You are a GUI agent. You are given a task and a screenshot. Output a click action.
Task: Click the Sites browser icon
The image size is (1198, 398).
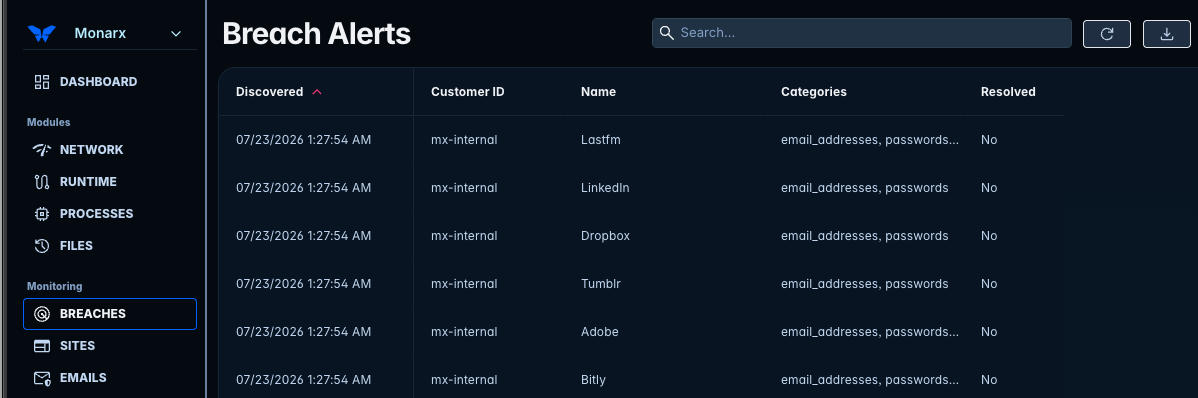pyautogui.click(x=42, y=346)
